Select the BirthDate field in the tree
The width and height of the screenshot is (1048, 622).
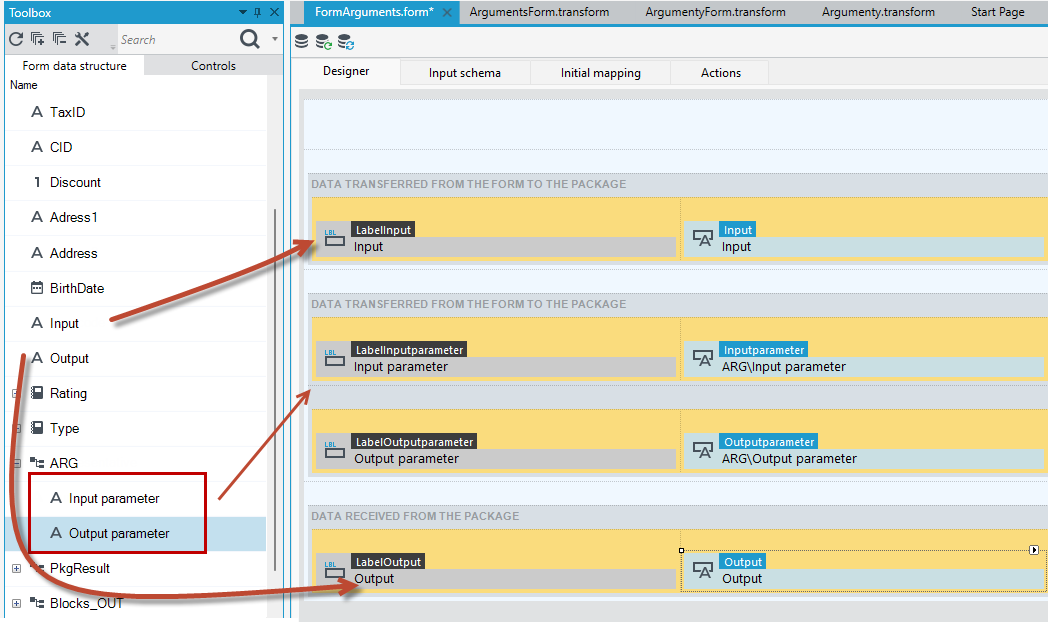click(x=77, y=289)
